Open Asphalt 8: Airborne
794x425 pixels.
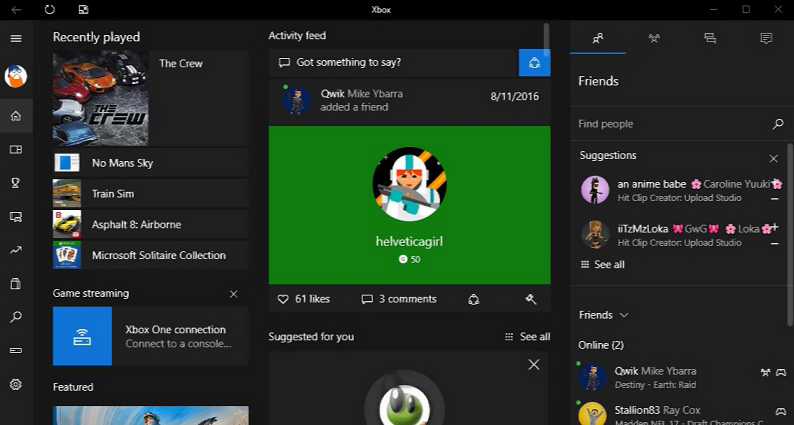pos(150,224)
